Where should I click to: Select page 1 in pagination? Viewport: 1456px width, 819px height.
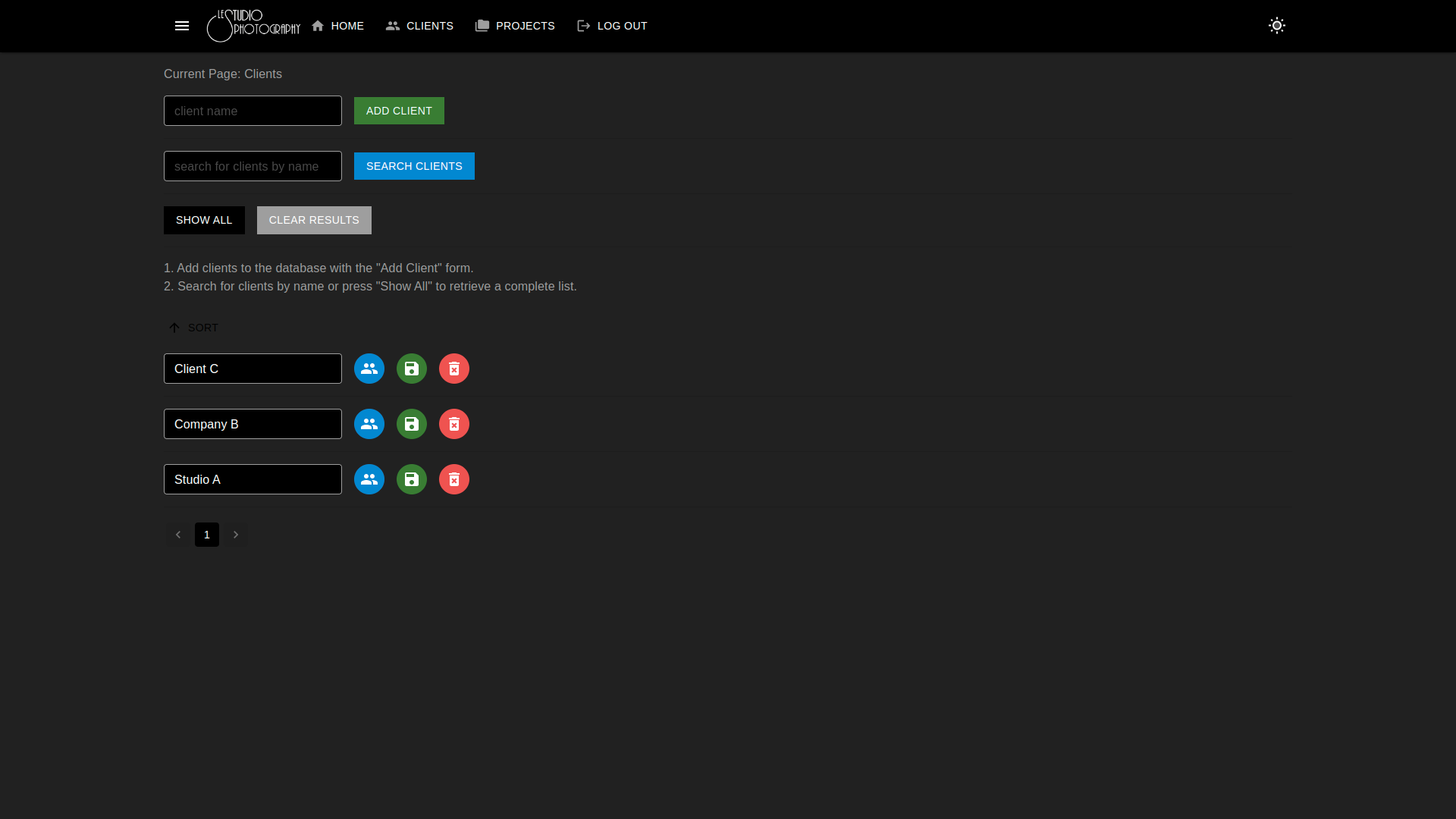207,535
